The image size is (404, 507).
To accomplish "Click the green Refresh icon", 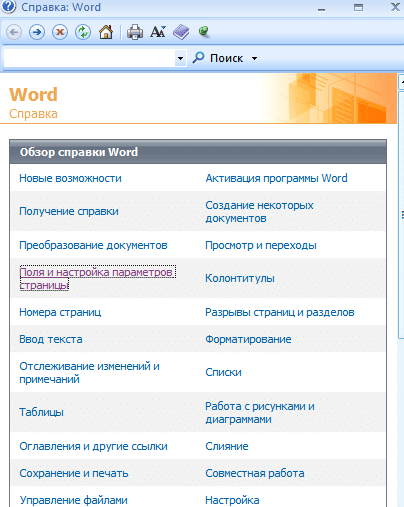I will tap(83, 32).
